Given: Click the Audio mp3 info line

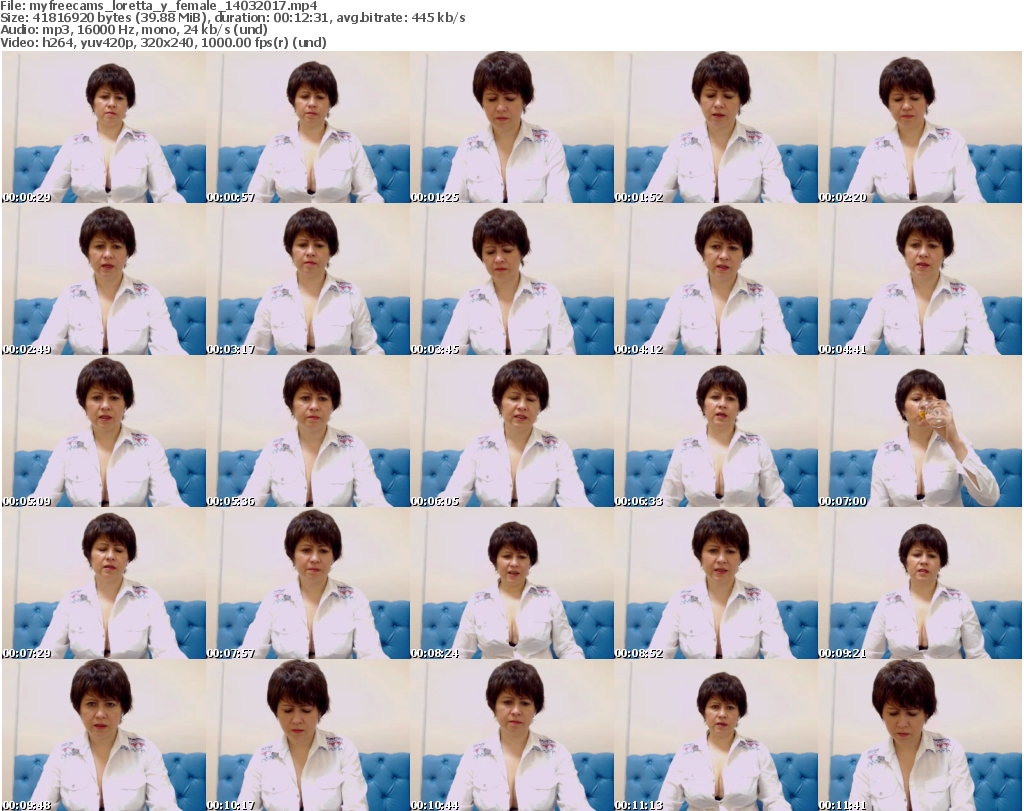Looking at the screenshot, I should 134,30.
